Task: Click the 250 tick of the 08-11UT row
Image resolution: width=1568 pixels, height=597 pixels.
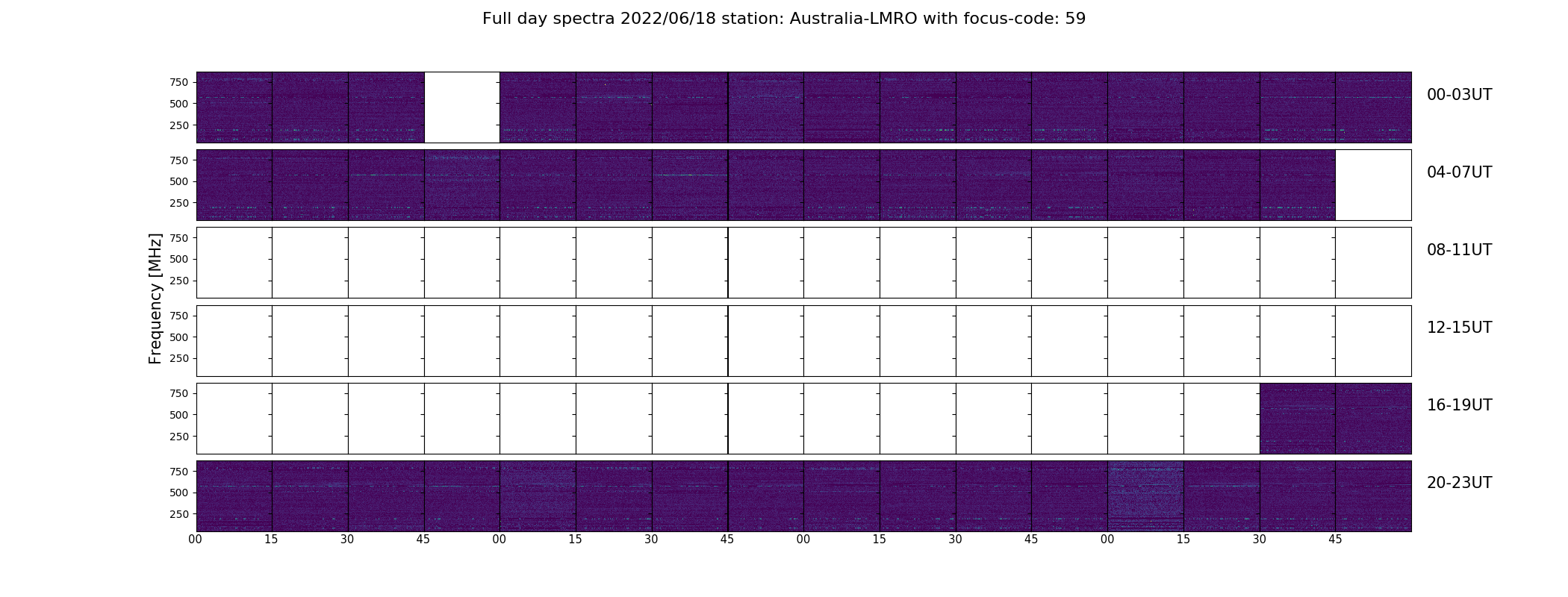Action: pos(178,281)
